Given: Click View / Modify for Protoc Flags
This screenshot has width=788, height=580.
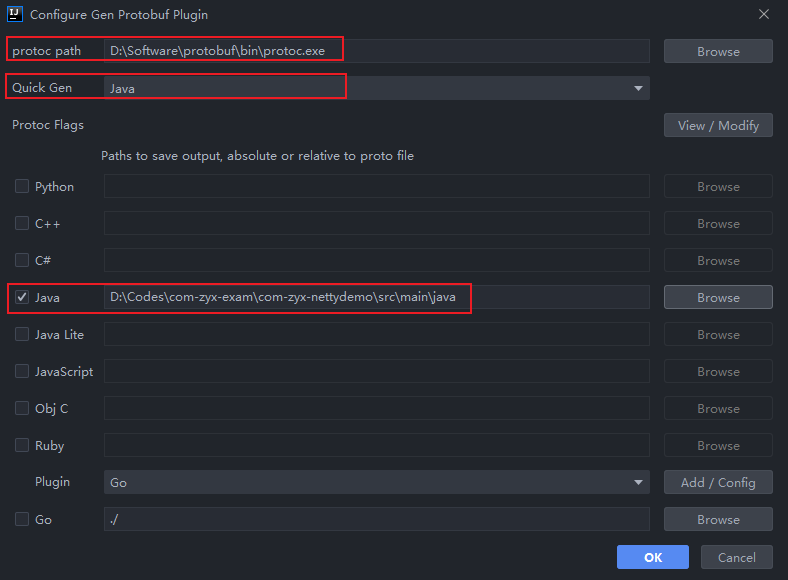Looking at the screenshot, I should [718, 125].
